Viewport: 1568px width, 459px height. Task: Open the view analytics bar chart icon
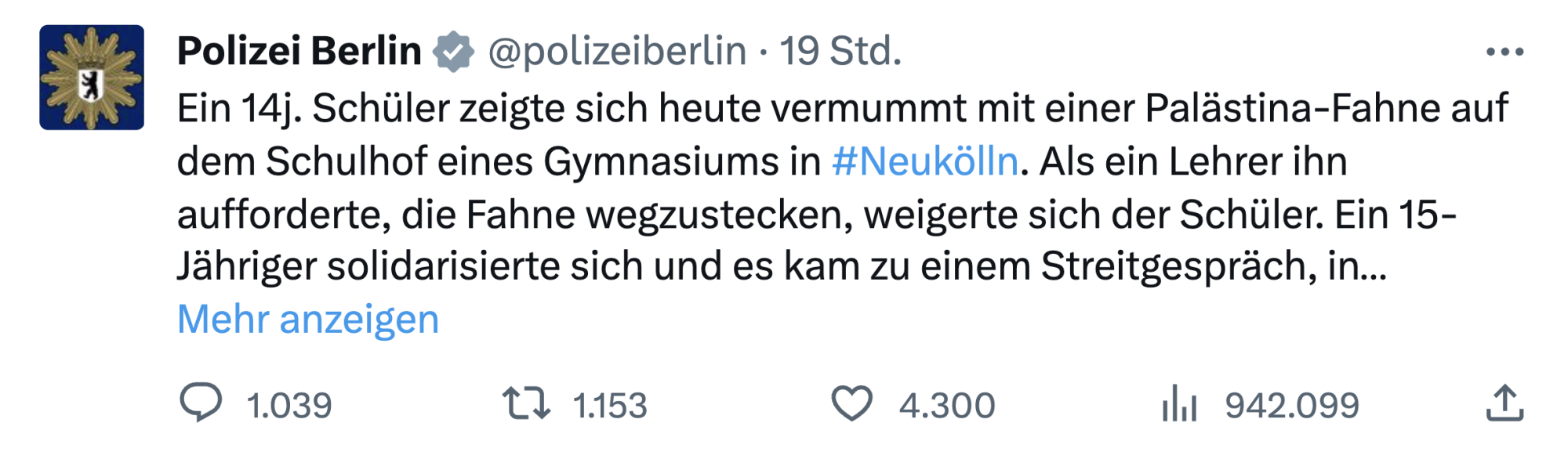pyautogui.click(x=1179, y=404)
